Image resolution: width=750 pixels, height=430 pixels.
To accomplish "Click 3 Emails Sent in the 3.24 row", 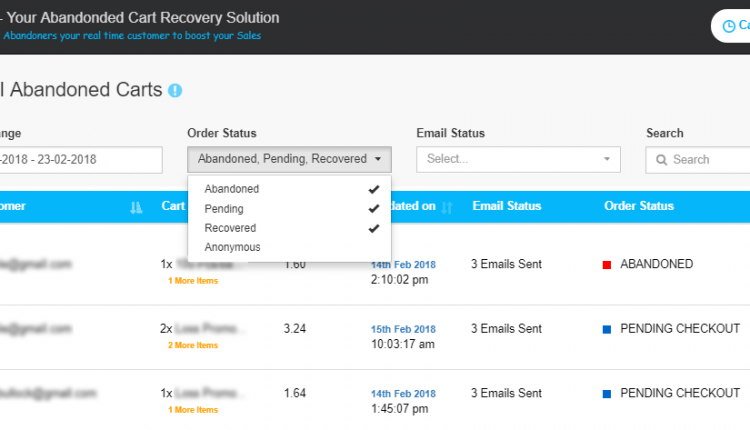I will click(506, 329).
